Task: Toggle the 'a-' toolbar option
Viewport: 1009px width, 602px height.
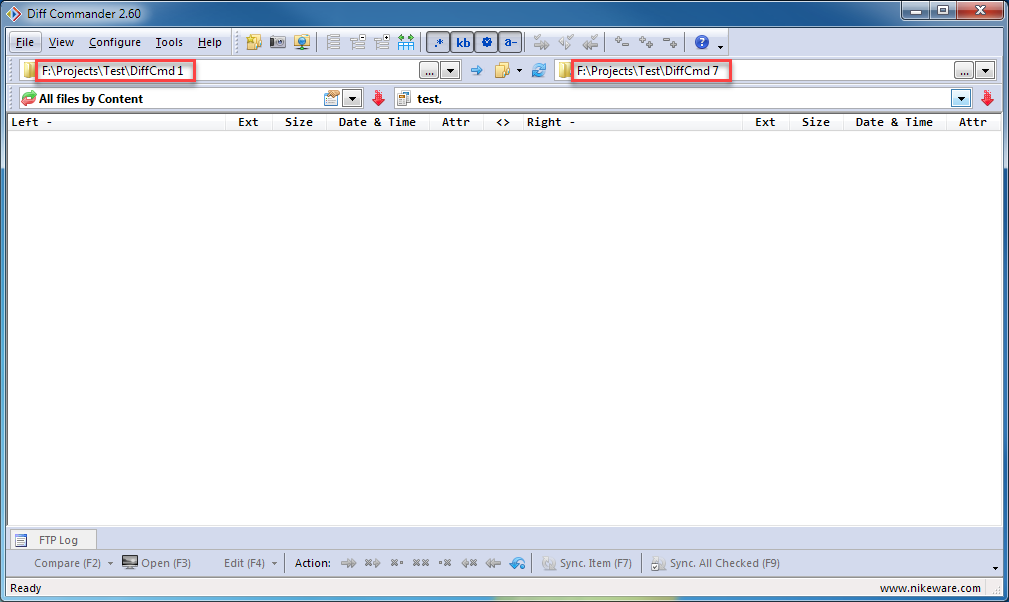Action: [x=510, y=42]
